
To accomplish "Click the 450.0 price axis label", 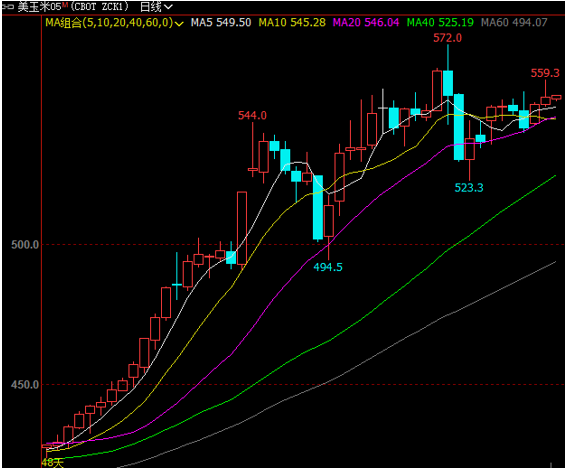I will (x=25, y=385).
